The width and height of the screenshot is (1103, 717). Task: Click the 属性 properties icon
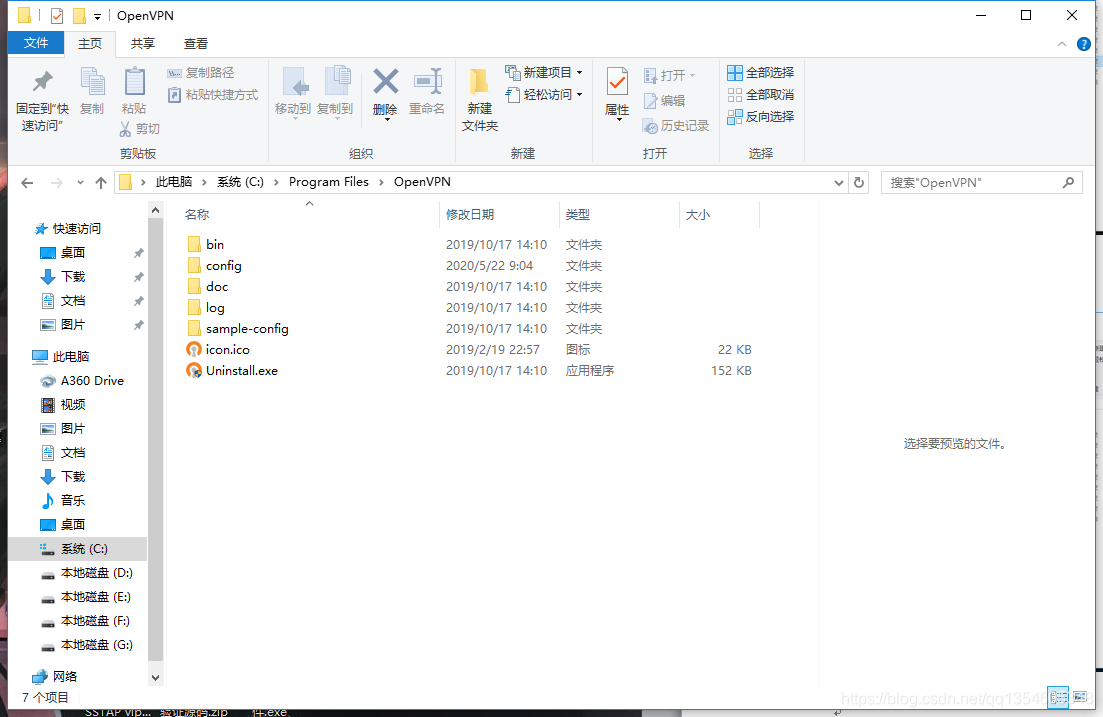coord(617,82)
